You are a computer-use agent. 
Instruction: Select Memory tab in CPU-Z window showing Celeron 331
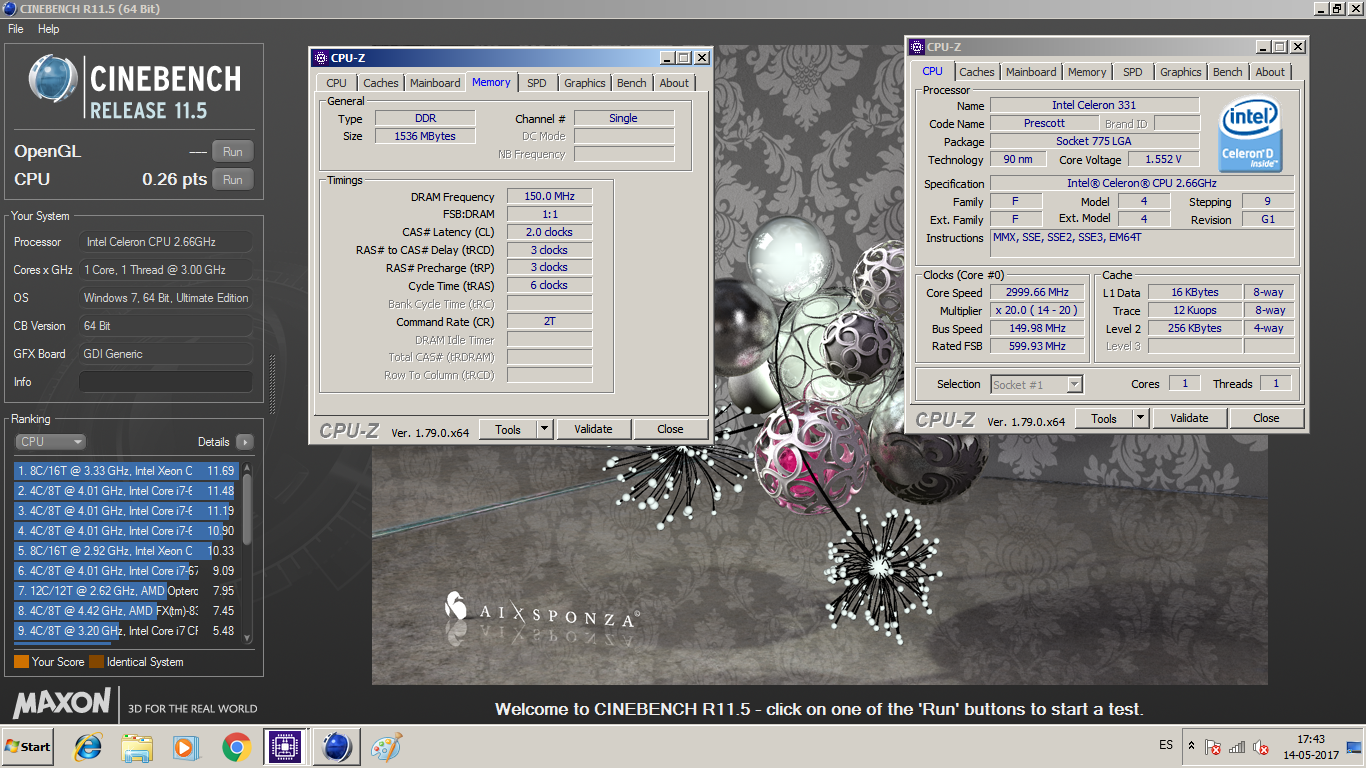pyautogui.click(x=1086, y=72)
